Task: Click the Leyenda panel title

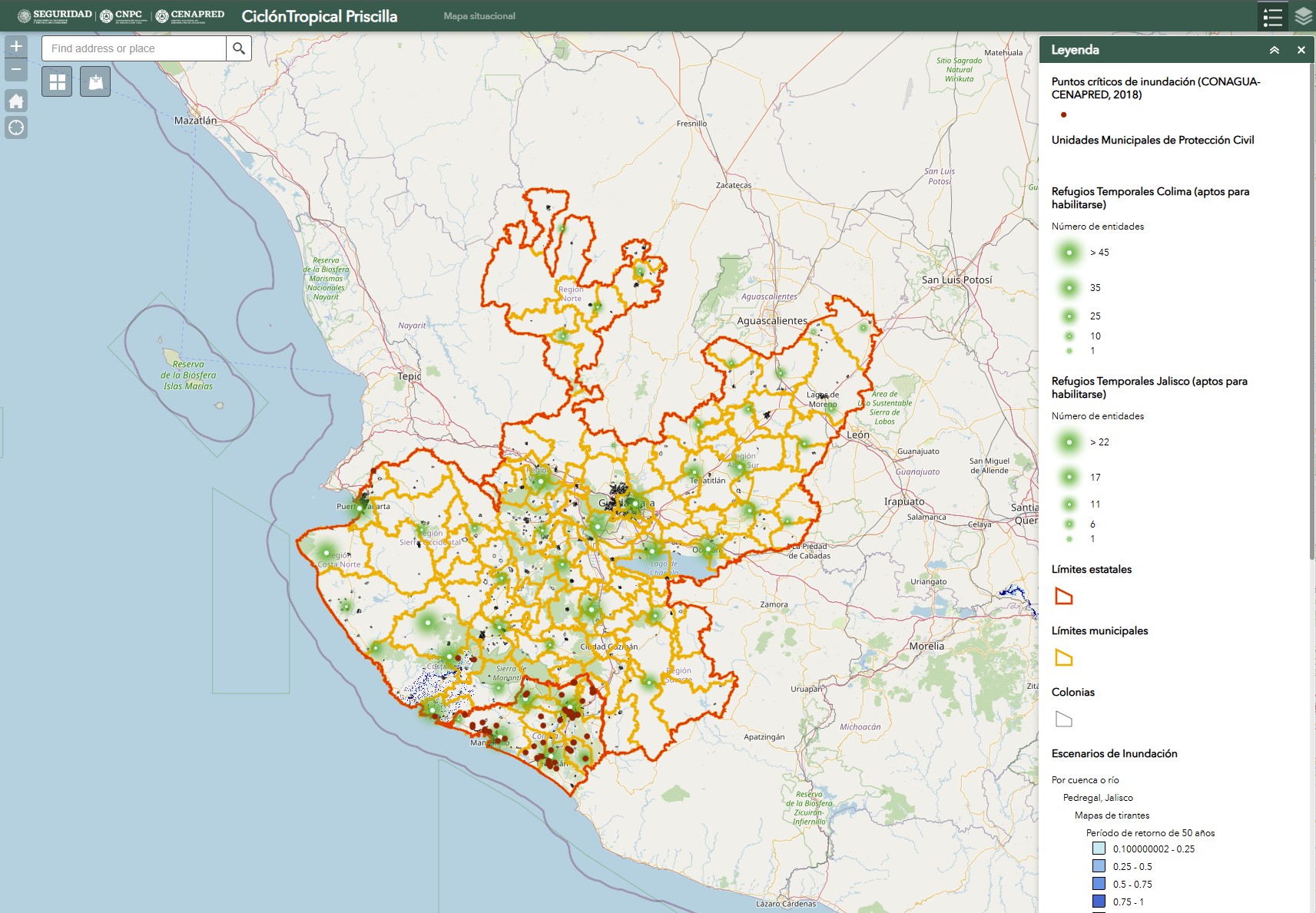Action: pos(1075,50)
